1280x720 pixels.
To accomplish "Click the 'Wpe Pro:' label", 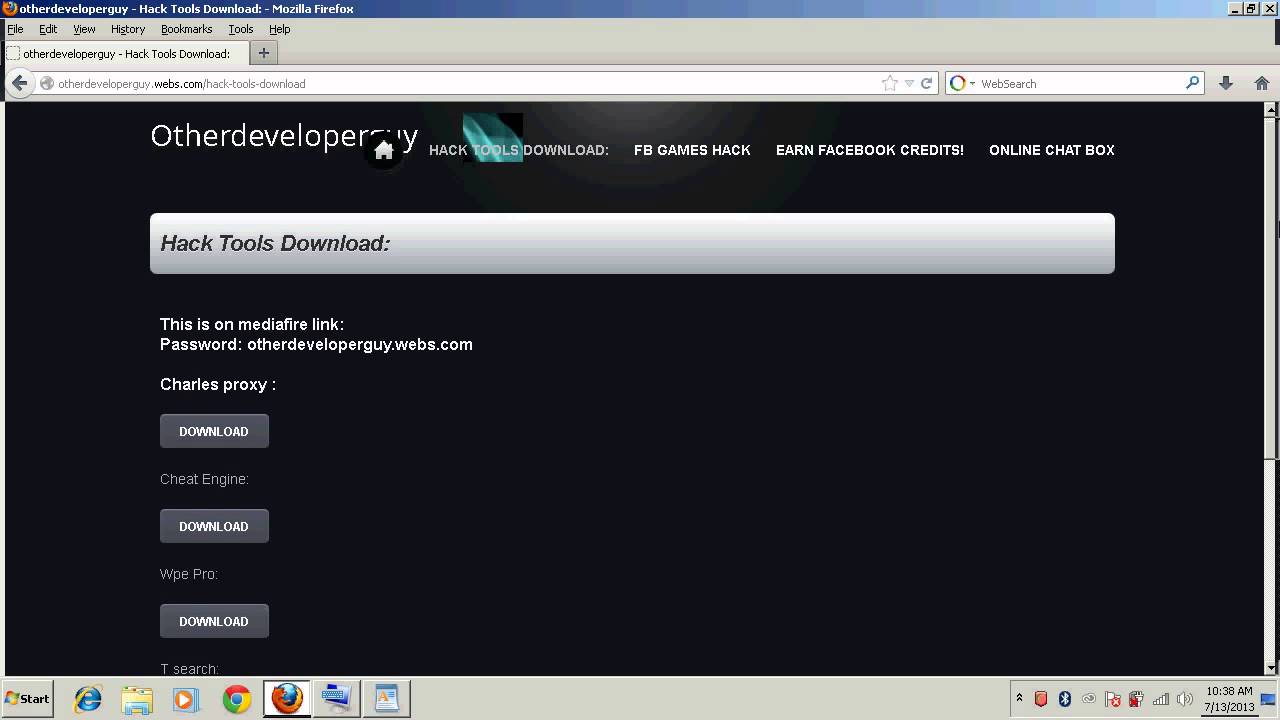I will 189,574.
